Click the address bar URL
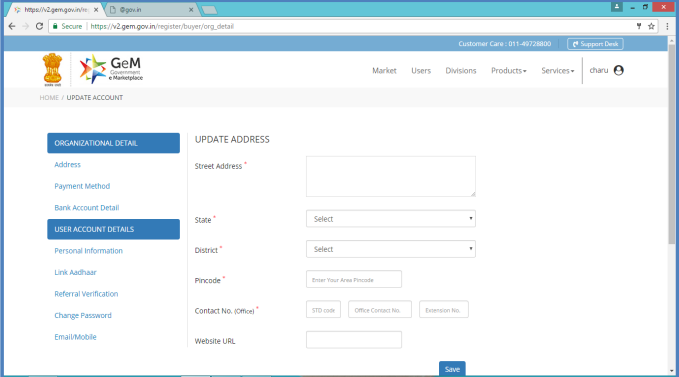This screenshot has height=377, width=679. (162, 26)
